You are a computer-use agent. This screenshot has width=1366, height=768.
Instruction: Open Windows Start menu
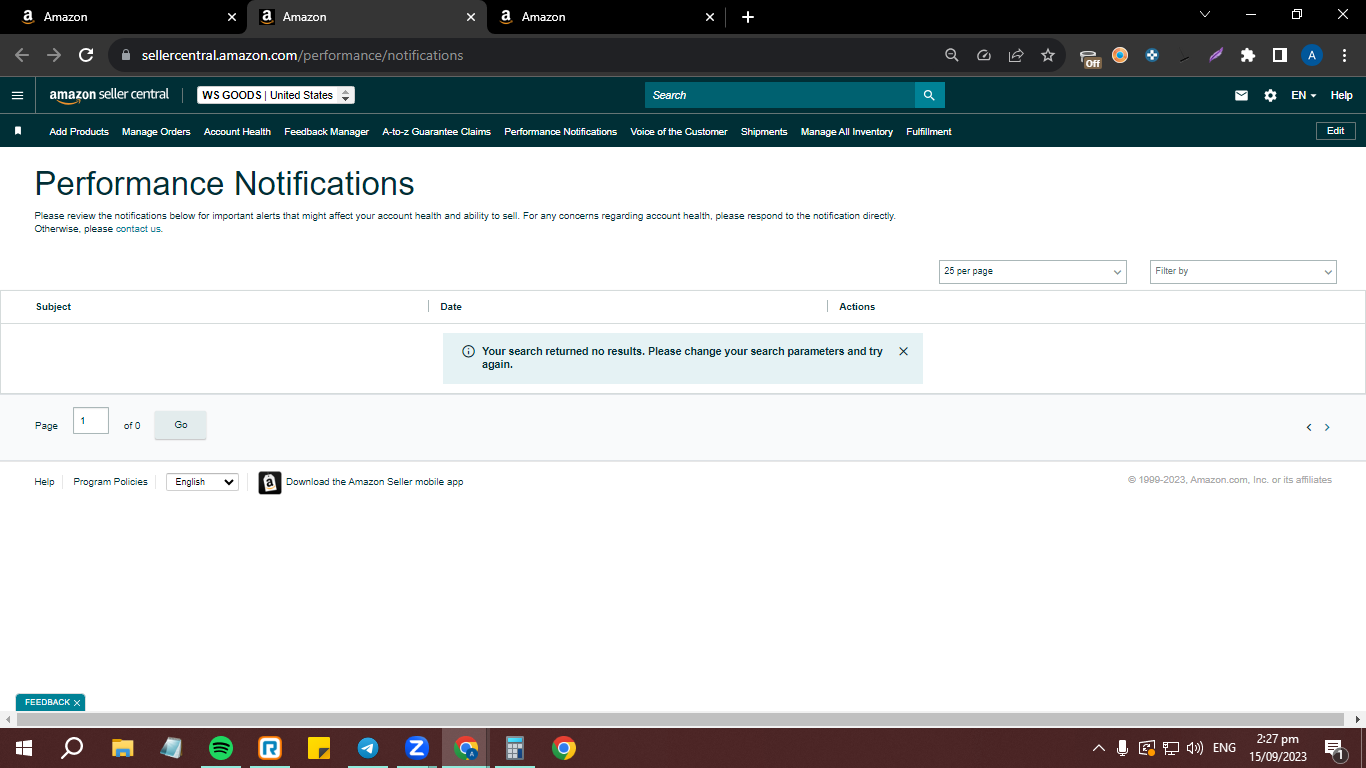click(x=24, y=748)
